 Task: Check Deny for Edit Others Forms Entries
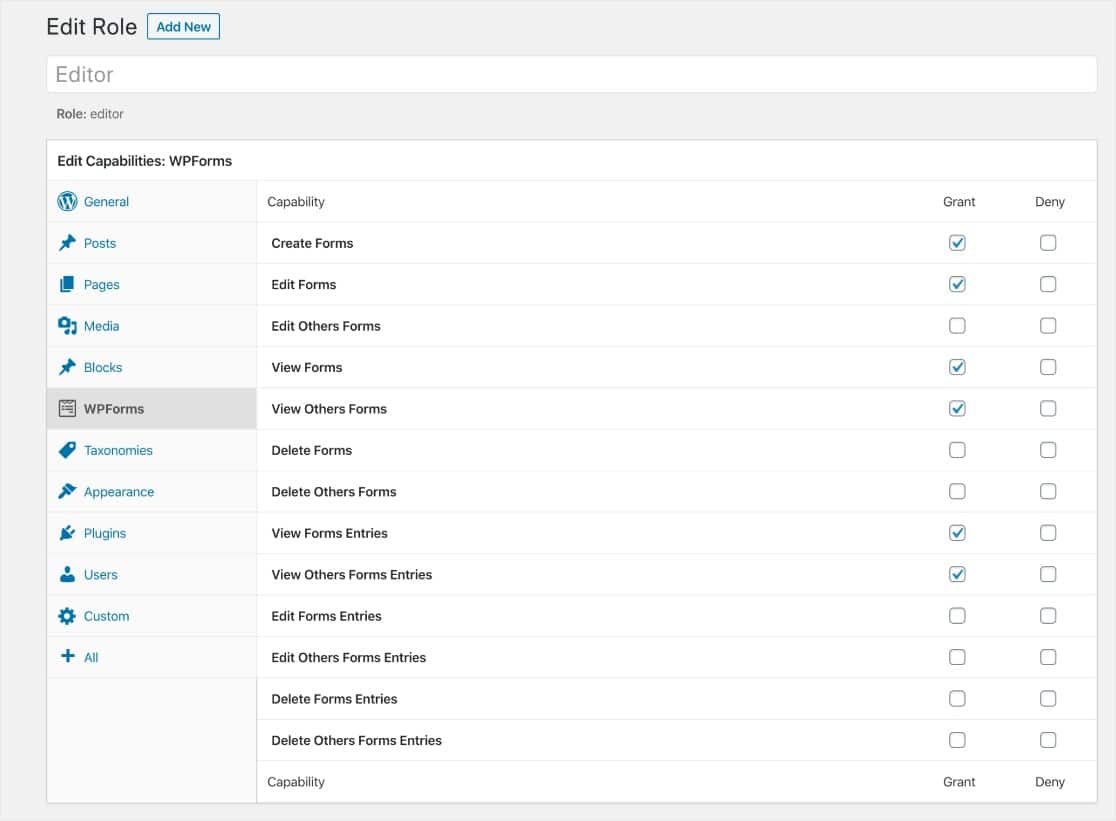[x=1048, y=657]
